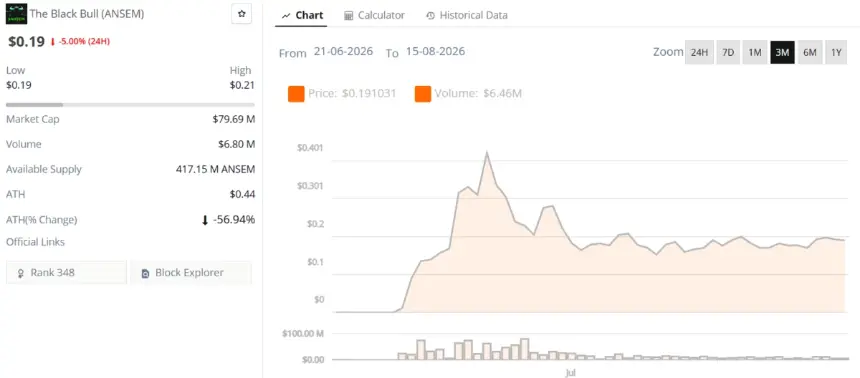Click the $100.00 M volume axis label
860x378 pixels.
[x=303, y=334]
